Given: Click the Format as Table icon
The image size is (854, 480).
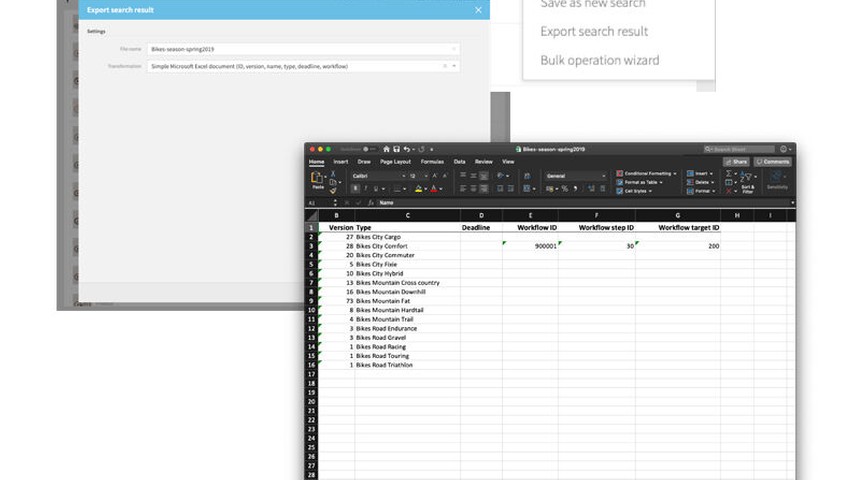Looking at the screenshot, I should tap(620, 182).
